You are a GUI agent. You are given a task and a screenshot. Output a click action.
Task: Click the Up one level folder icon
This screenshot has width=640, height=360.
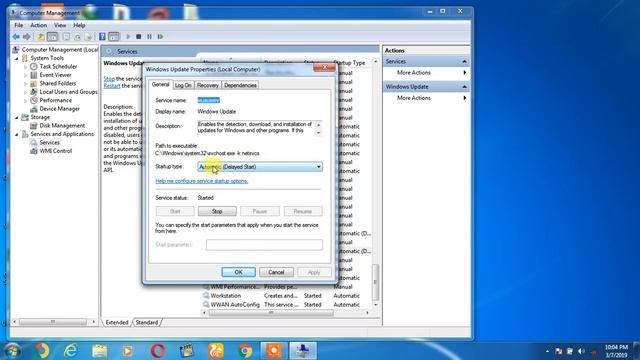(41, 37)
